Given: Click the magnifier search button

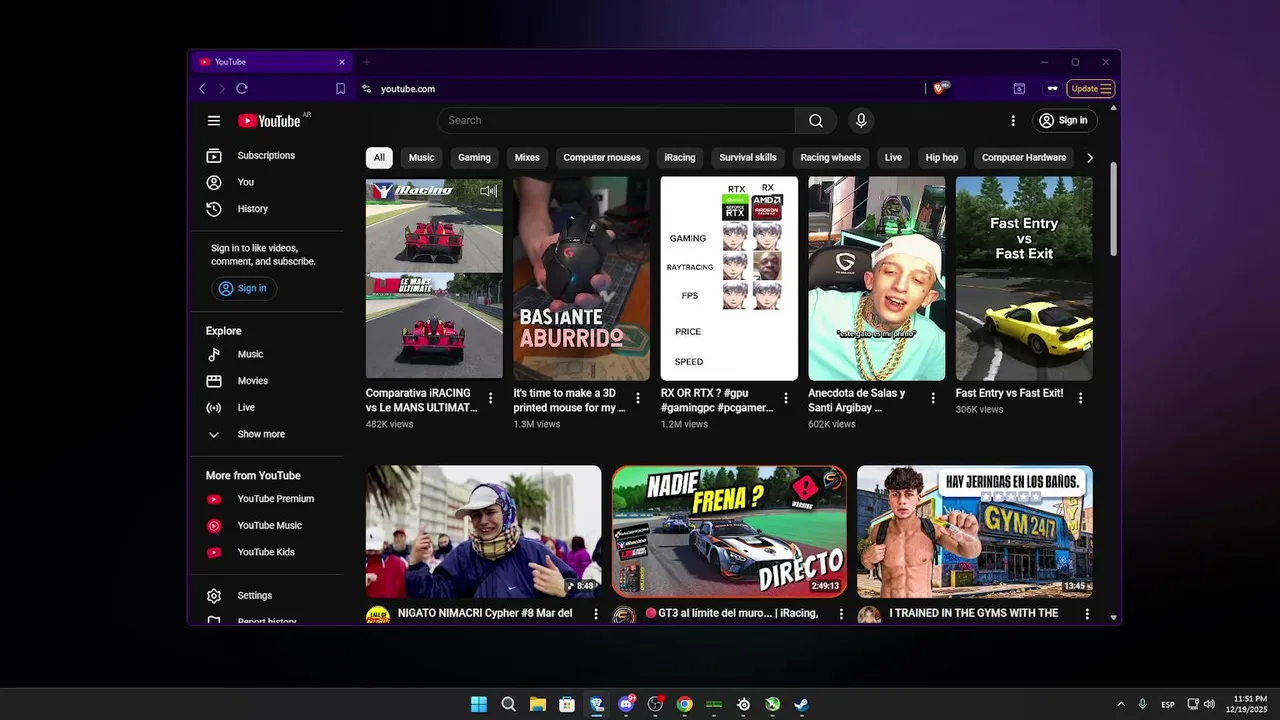Looking at the screenshot, I should coord(816,121).
